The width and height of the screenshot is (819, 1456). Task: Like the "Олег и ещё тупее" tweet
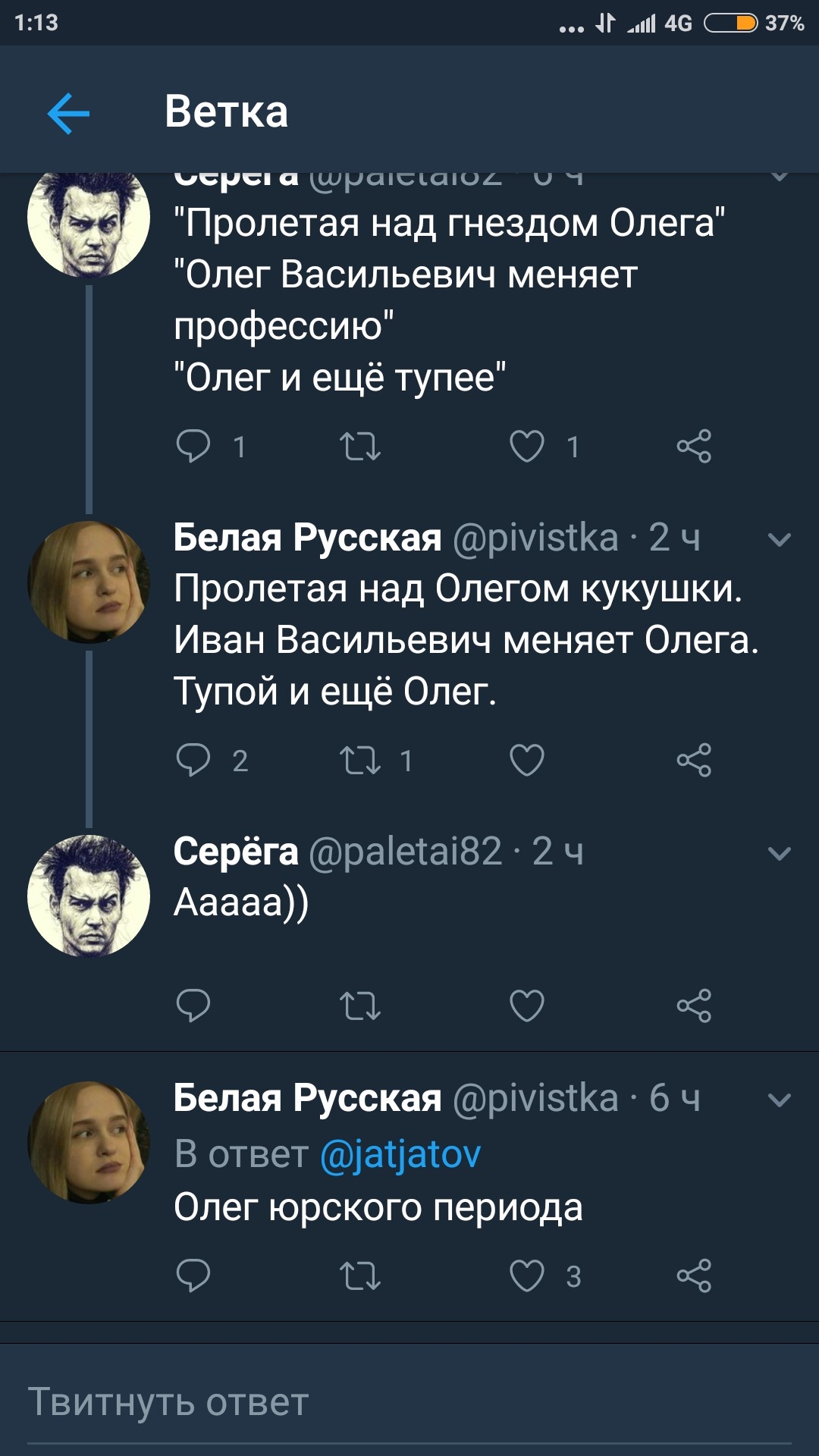pyautogui.click(x=527, y=446)
